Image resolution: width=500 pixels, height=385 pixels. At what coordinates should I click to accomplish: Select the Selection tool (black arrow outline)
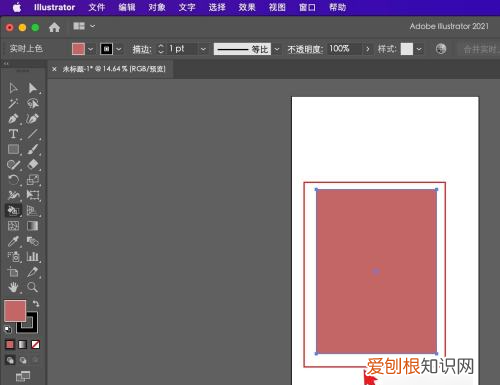[13, 88]
